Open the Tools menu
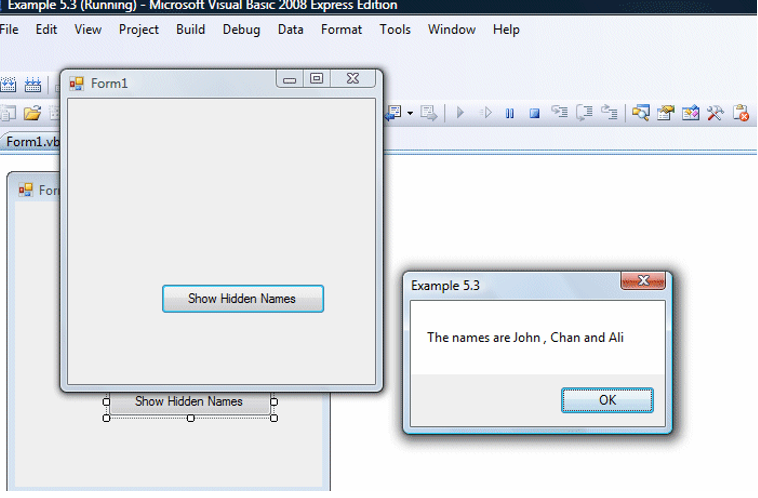Image resolution: width=758 pixels, height=498 pixels. pos(395,29)
